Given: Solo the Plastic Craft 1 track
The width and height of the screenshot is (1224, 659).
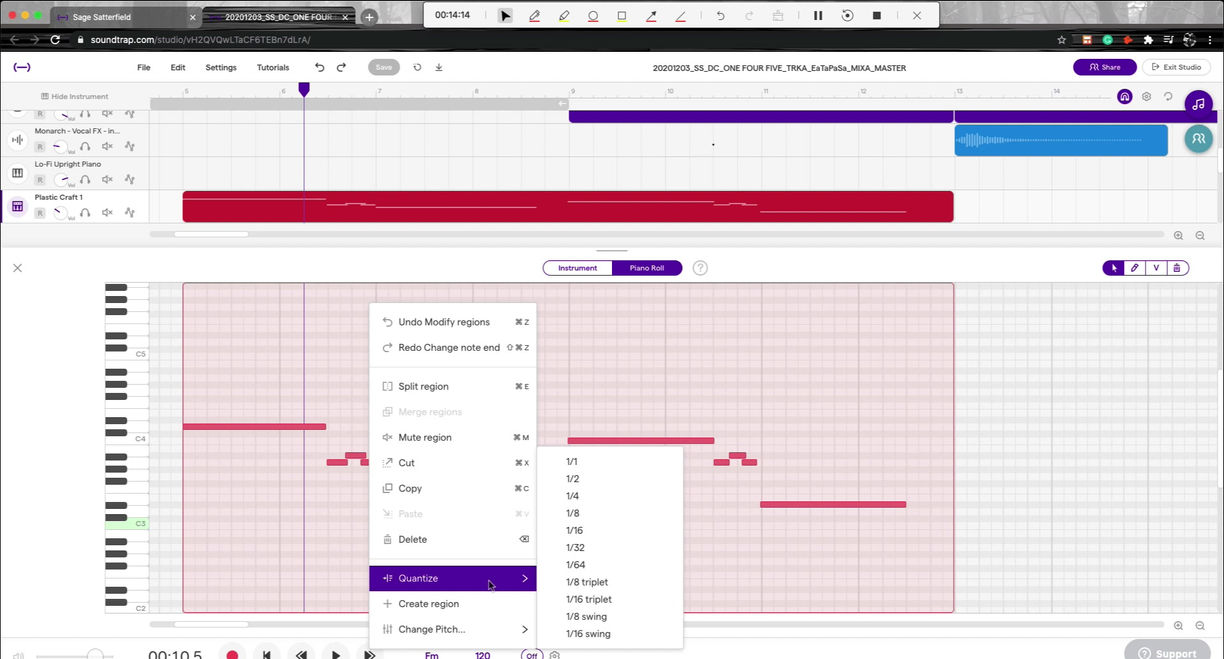Looking at the screenshot, I should coord(86,212).
